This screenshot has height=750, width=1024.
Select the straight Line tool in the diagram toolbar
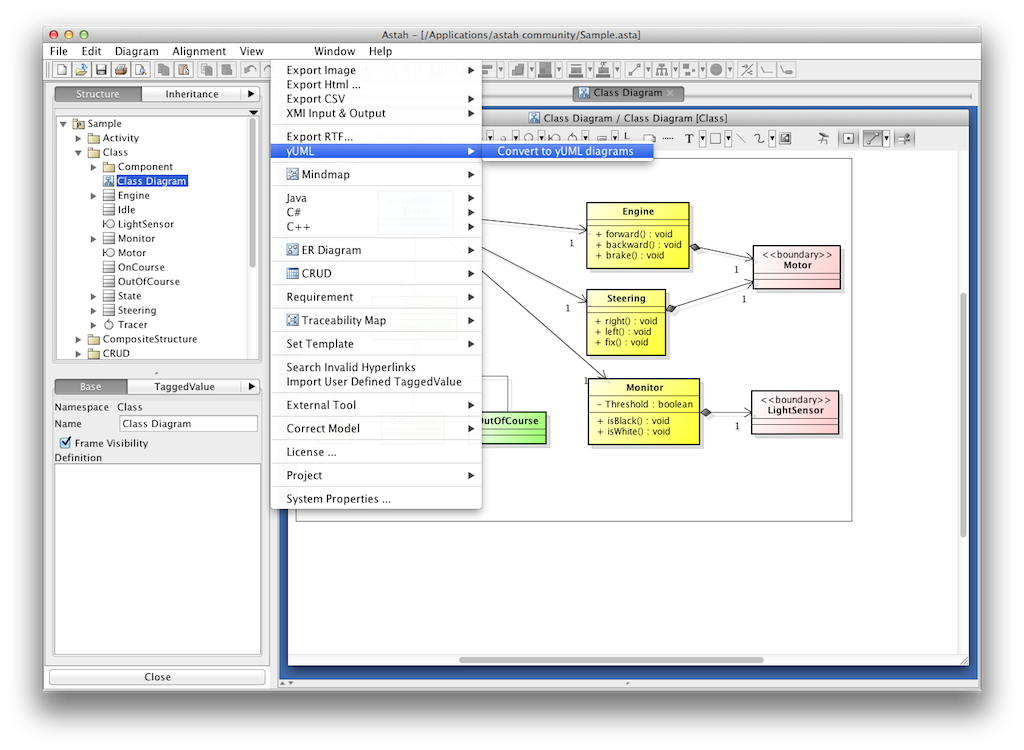741,139
